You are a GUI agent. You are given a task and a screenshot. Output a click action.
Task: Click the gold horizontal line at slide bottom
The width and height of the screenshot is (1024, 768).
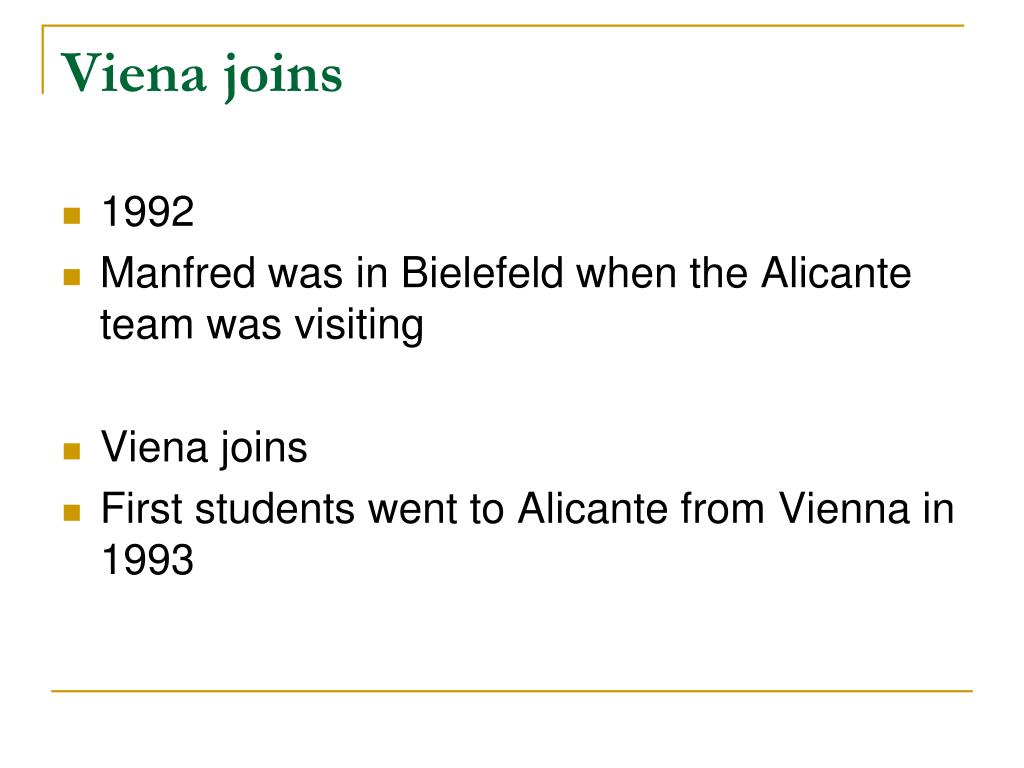pyautogui.click(x=512, y=690)
